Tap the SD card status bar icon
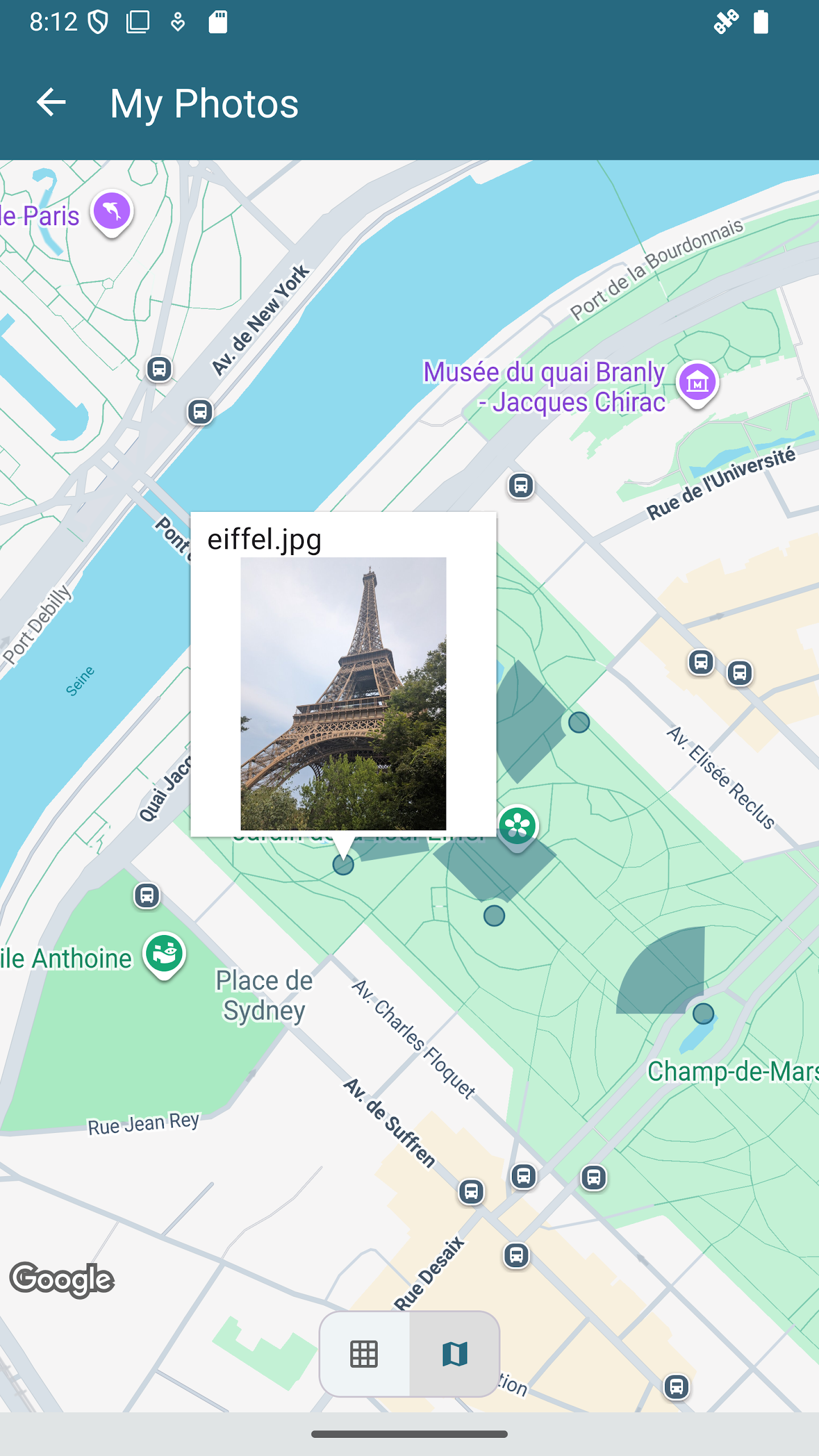Viewport: 819px width, 1456px height. [218, 22]
